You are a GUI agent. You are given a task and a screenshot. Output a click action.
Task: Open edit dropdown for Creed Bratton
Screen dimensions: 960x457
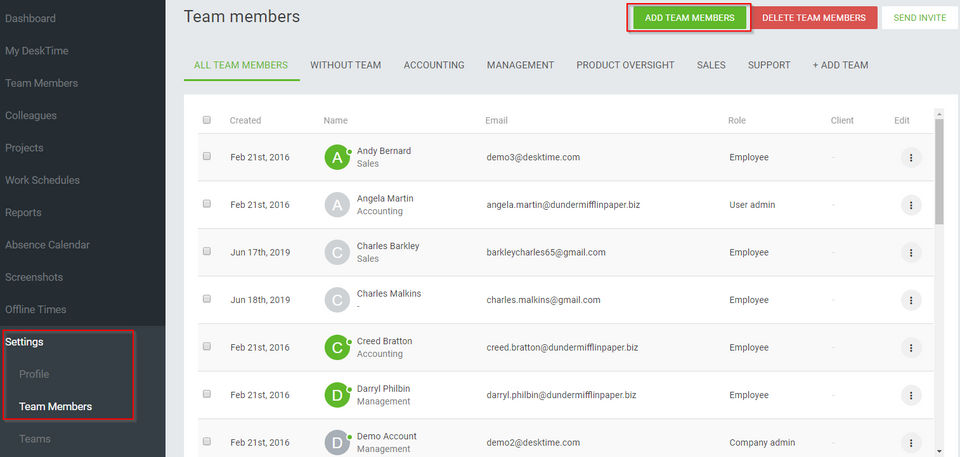(x=910, y=347)
